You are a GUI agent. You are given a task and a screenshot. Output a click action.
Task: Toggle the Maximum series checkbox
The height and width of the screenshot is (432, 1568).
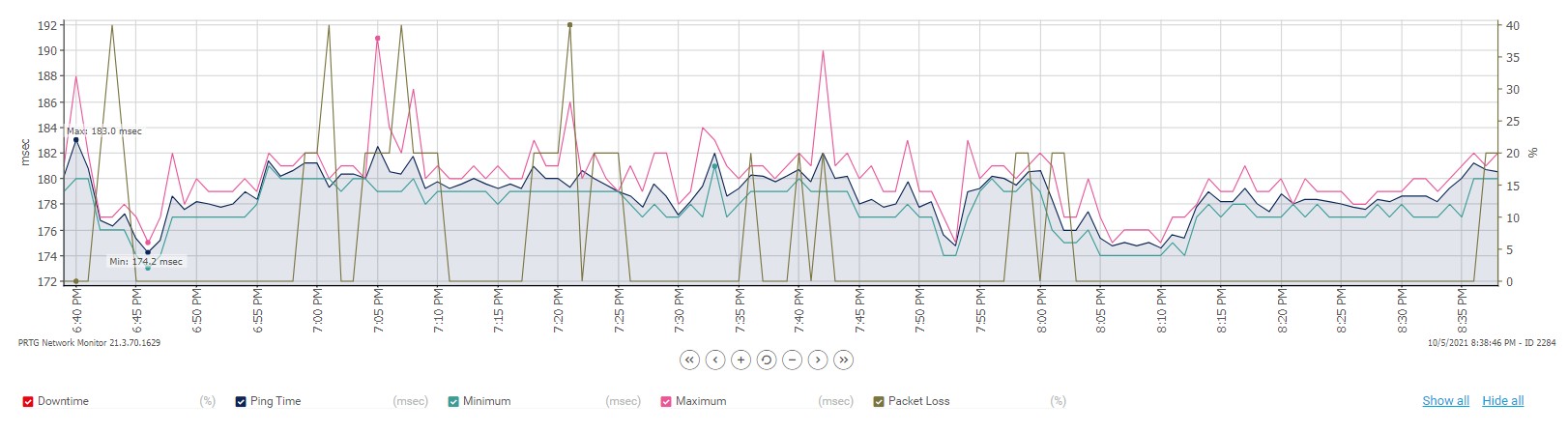666,401
